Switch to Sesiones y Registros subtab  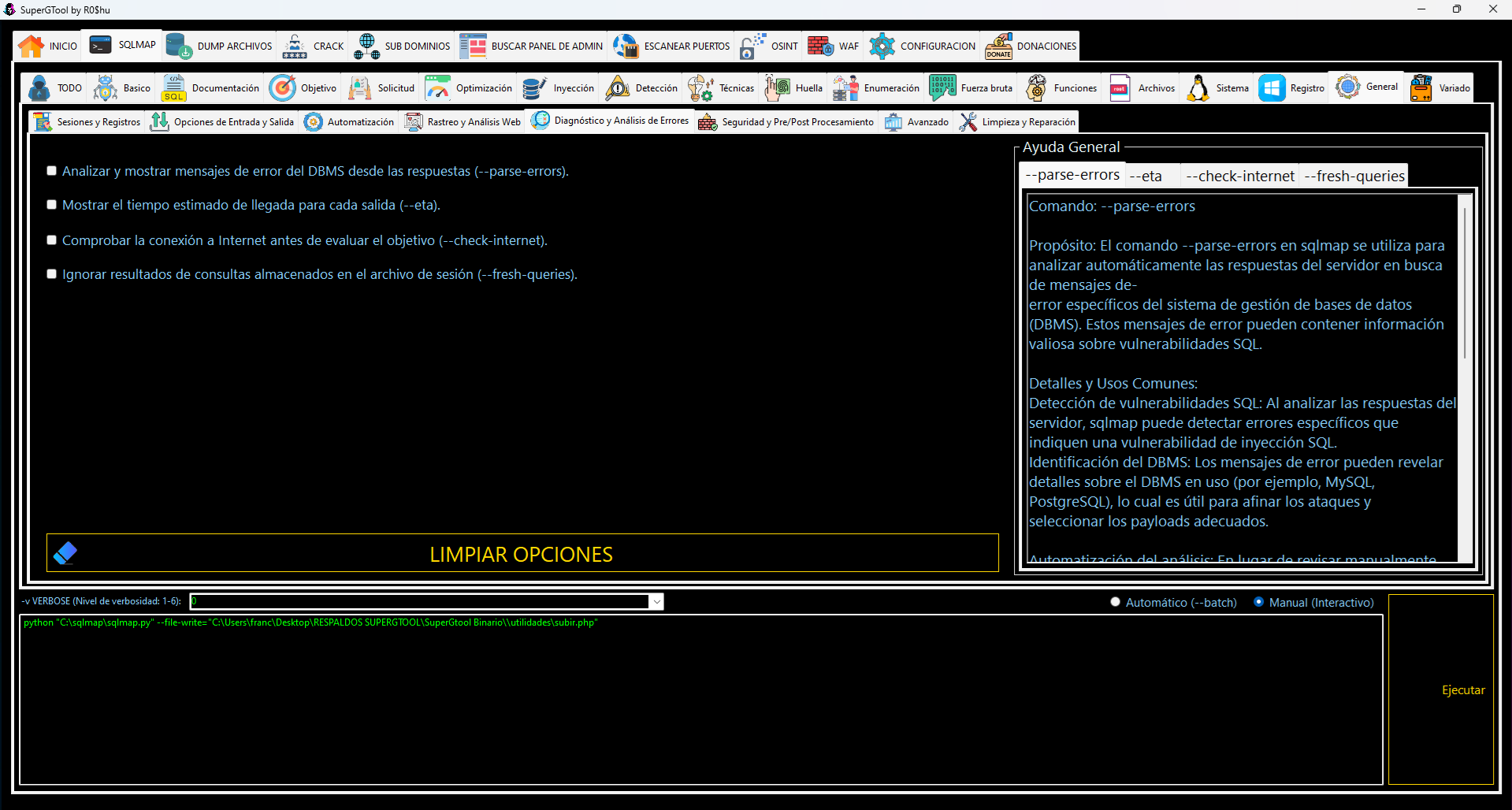tap(87, 122)
